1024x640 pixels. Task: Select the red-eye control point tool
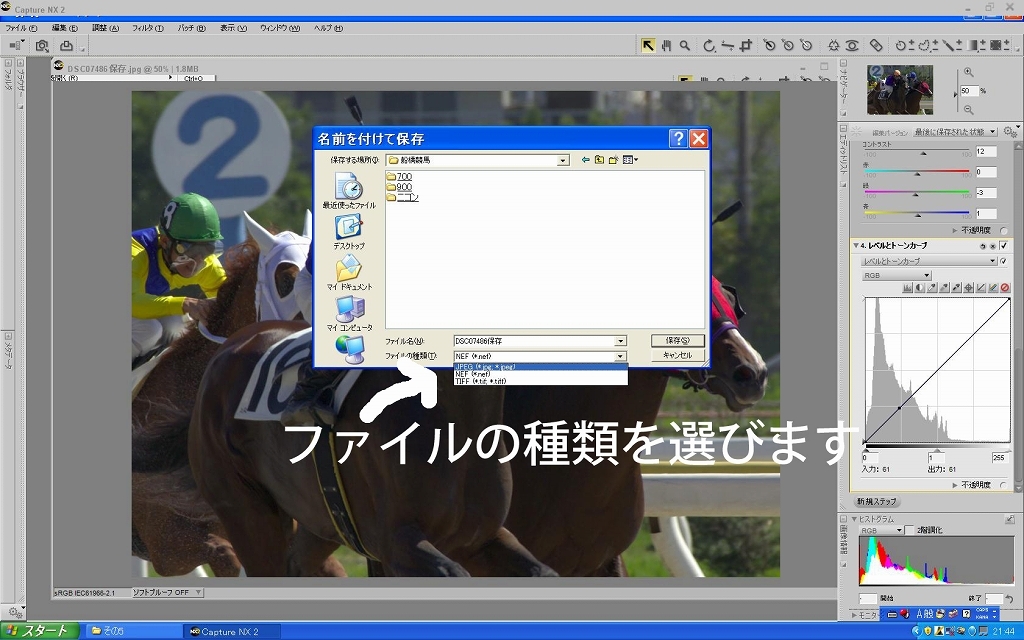[852, 45]
